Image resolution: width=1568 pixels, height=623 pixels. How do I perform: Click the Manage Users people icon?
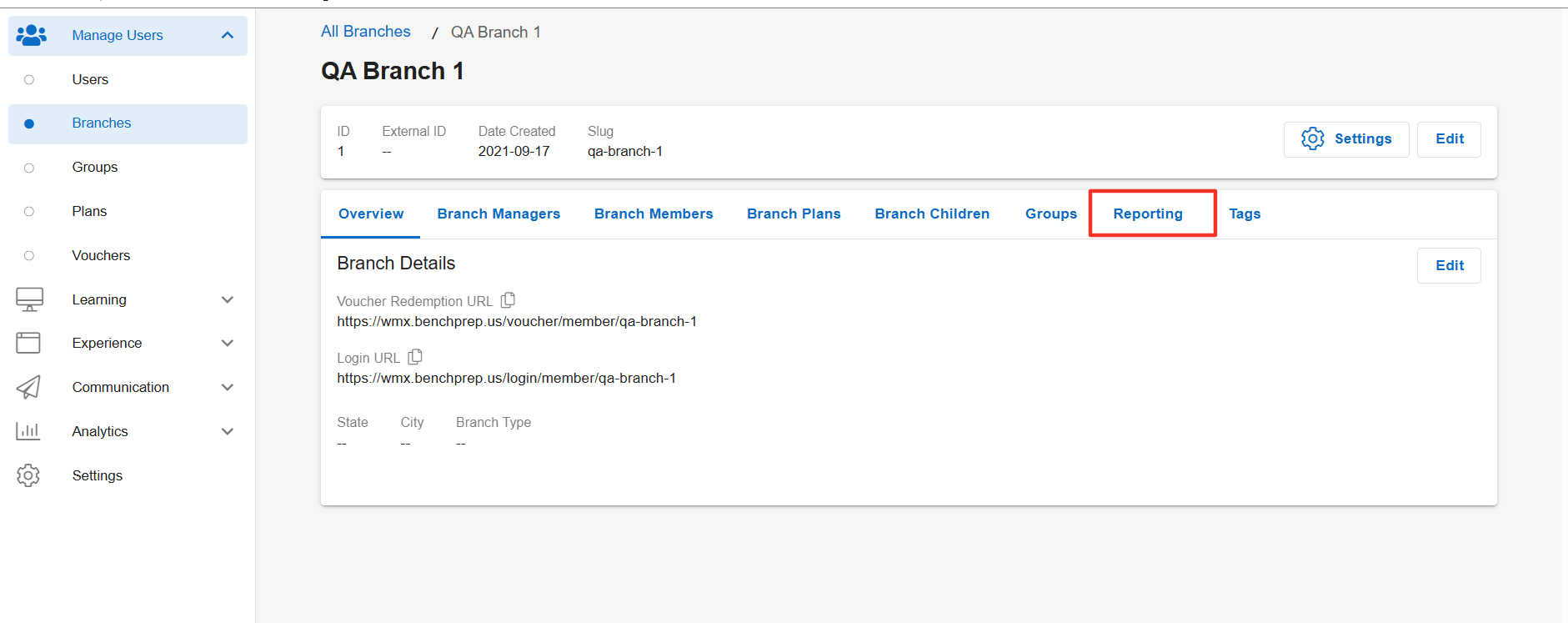(31, 35)
